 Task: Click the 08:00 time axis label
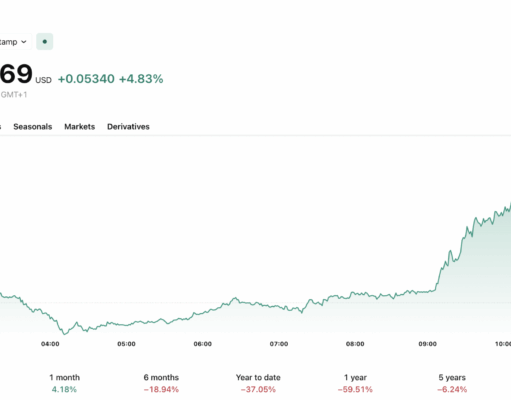click(x=355, y=344)
